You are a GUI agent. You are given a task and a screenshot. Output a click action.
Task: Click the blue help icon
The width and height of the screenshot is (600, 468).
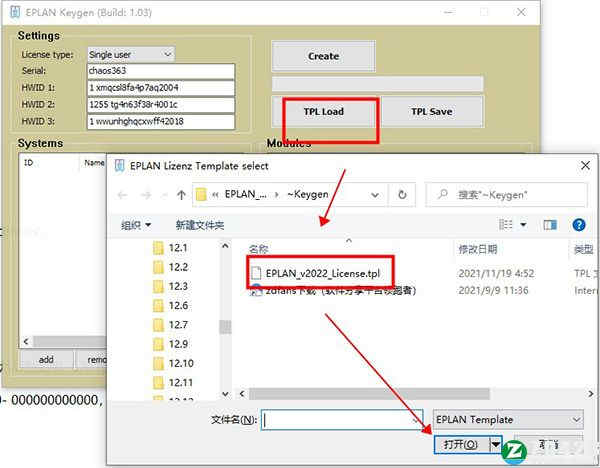click(x=579, y=225)
